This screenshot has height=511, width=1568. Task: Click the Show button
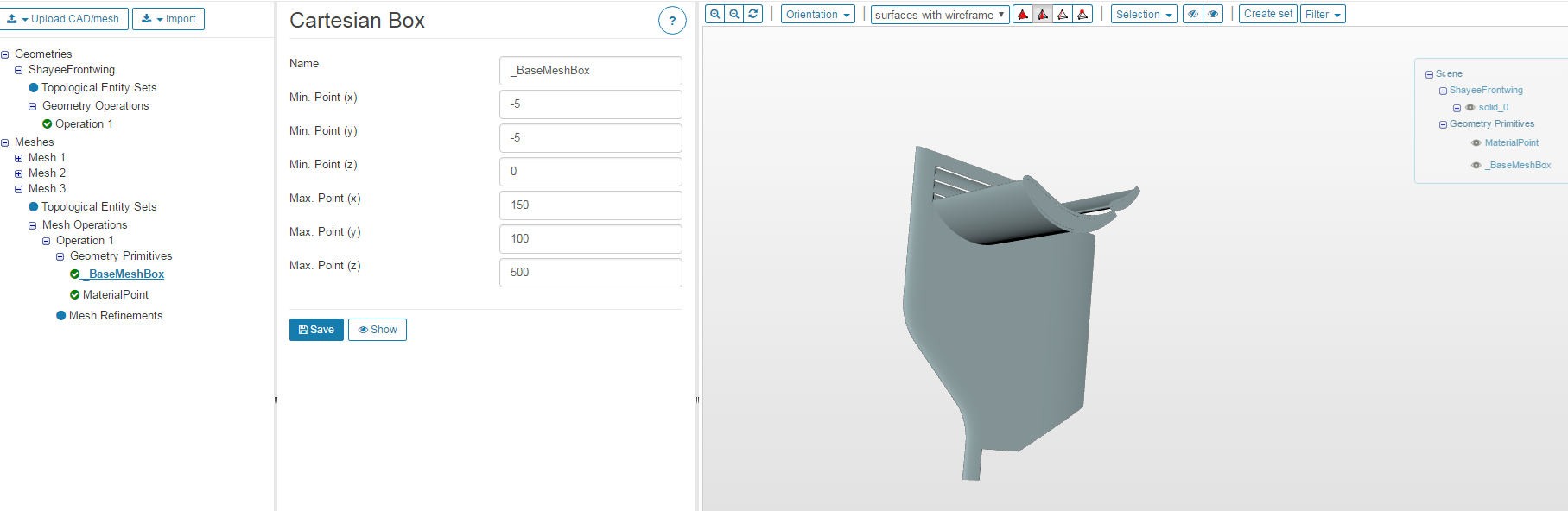pos(378,330)
